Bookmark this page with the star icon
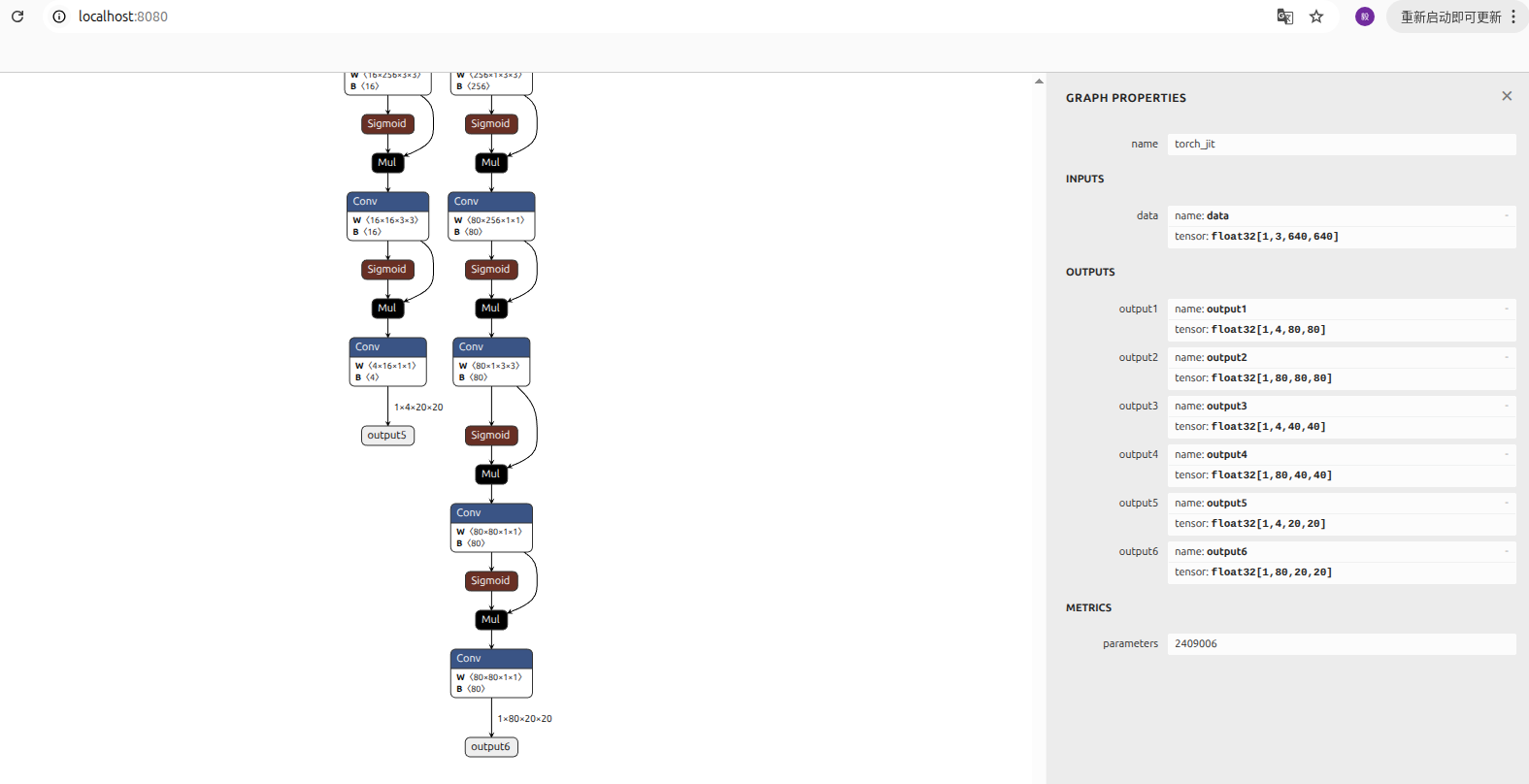This screenshot has width=1529, height=784. click(1316, 16)
